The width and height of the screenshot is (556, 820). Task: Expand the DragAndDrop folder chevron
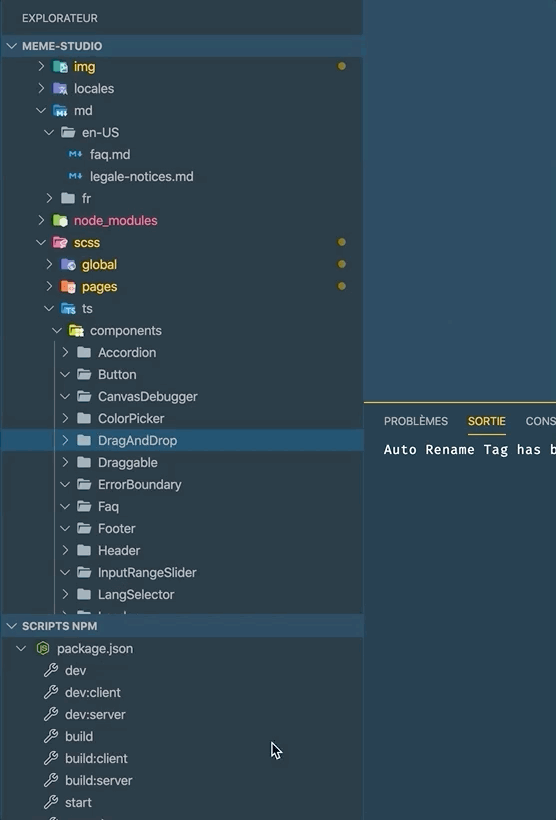tap(65, 440)
